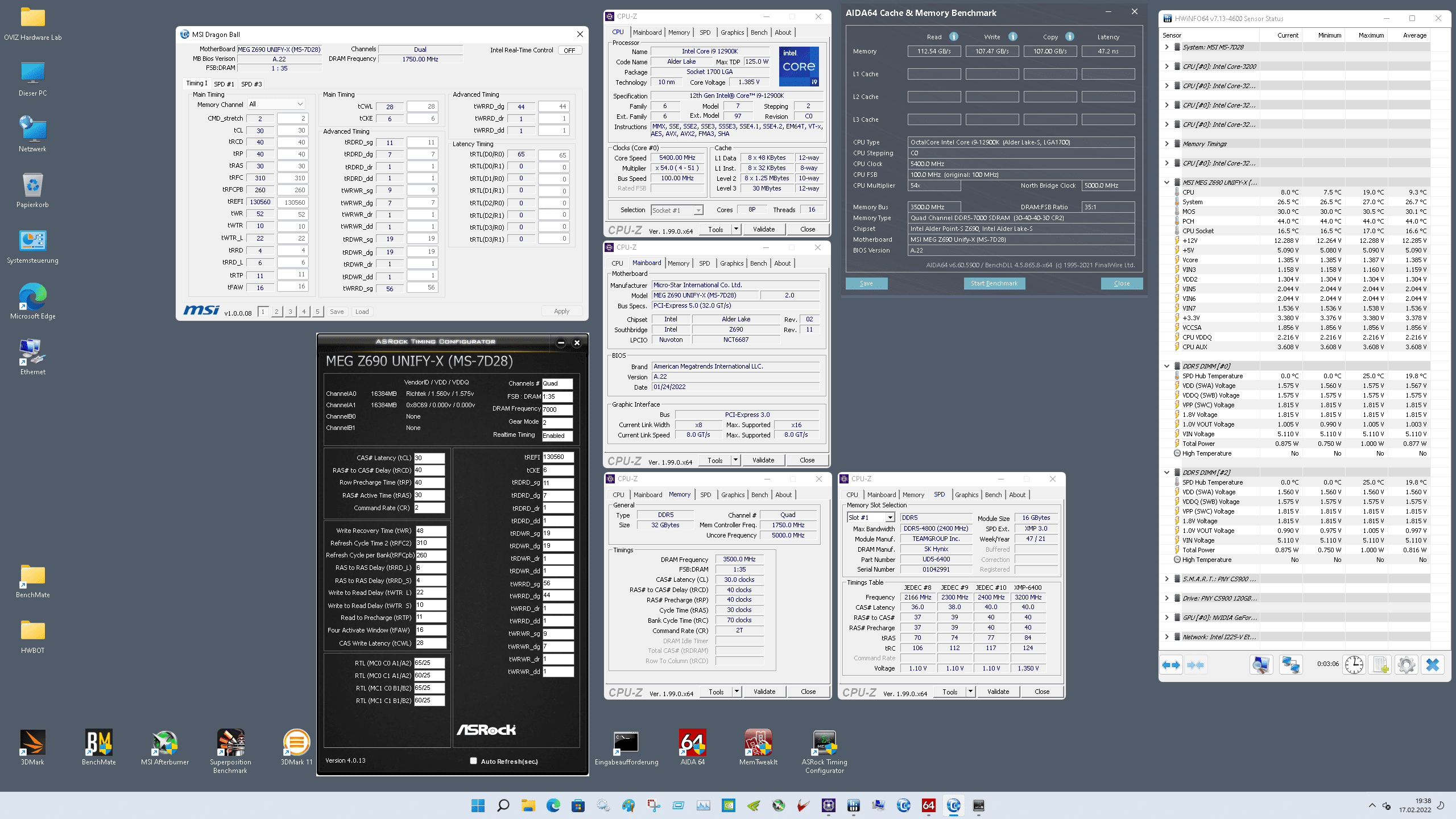This screenshot has width=1456, height=819.
Task: Open taskbar Search magnifier icon
Action: click(x=503, y=805)
